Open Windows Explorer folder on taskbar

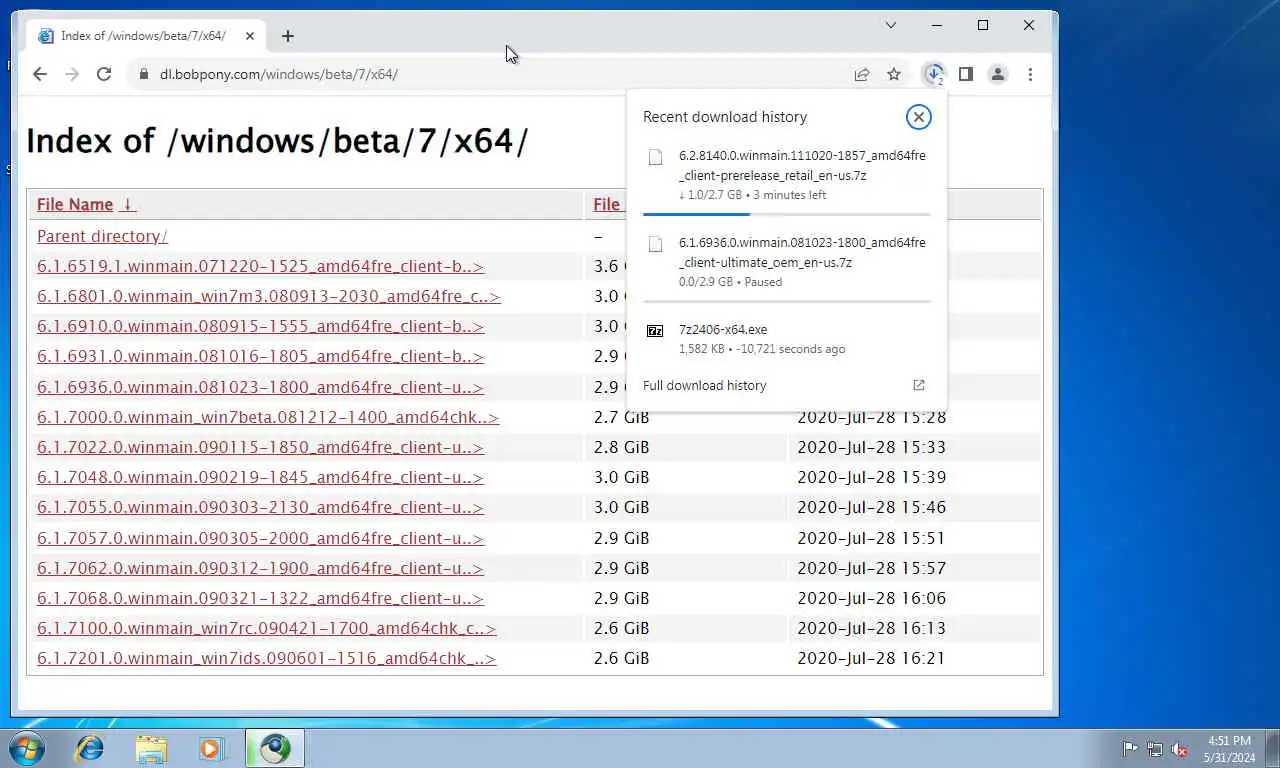(151, 748)
